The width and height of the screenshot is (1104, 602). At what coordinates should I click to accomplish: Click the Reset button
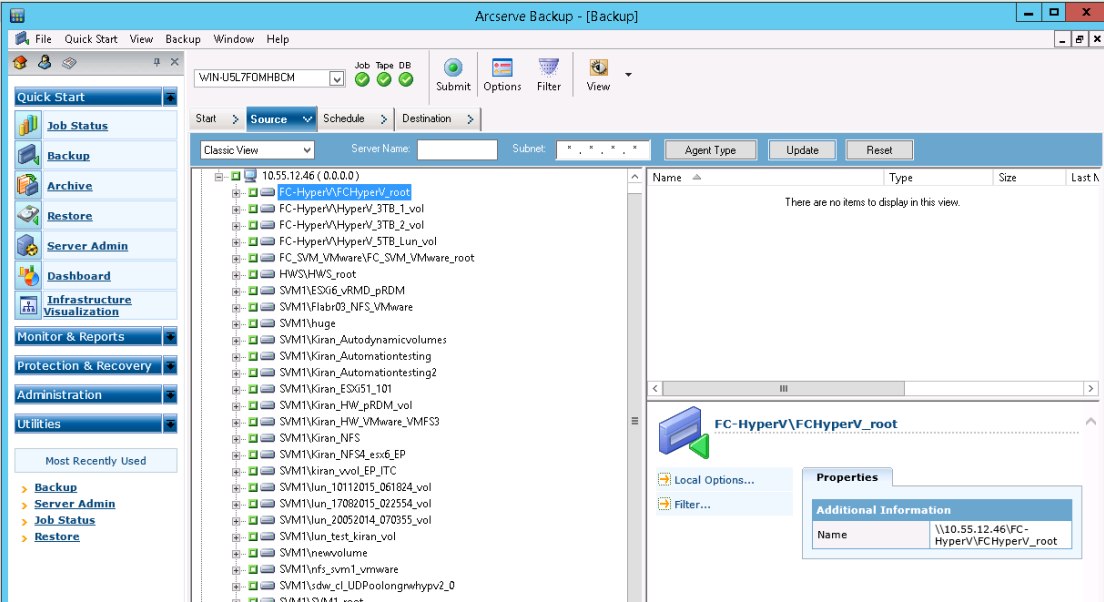tap(879, 150)
